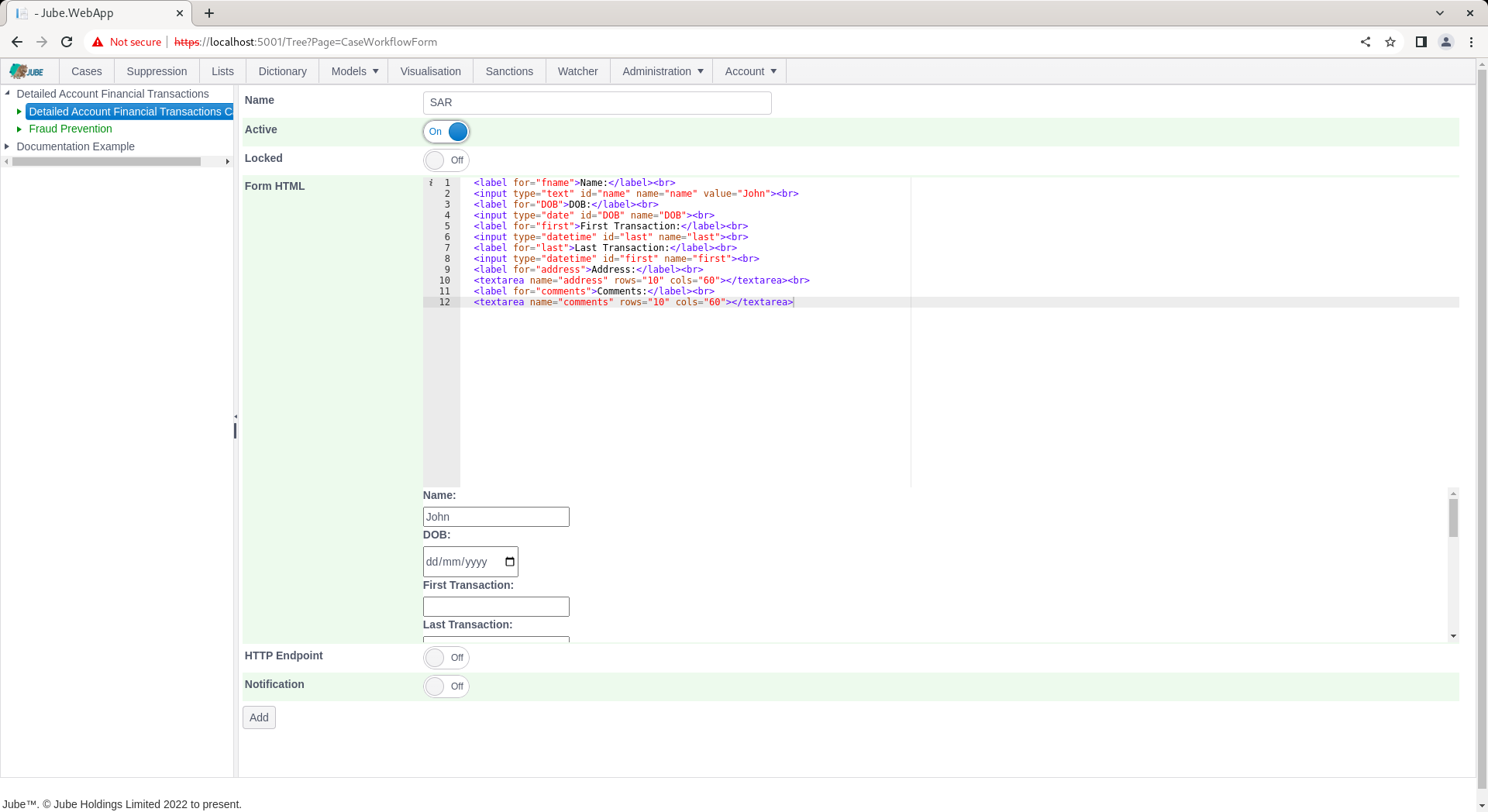Screen dimensions: 1488x812
Task: Open the Sanctions menu
Action: click(509, 71)
